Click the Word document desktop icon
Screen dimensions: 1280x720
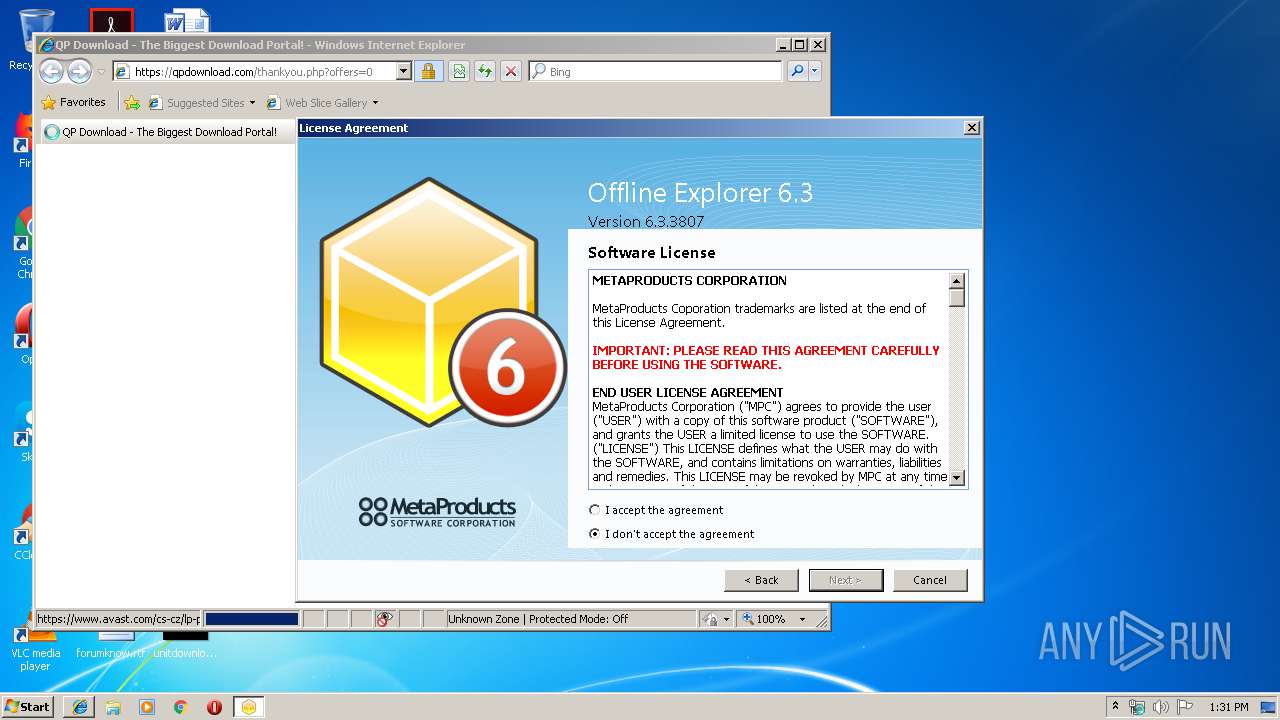[x=187, y=20]
